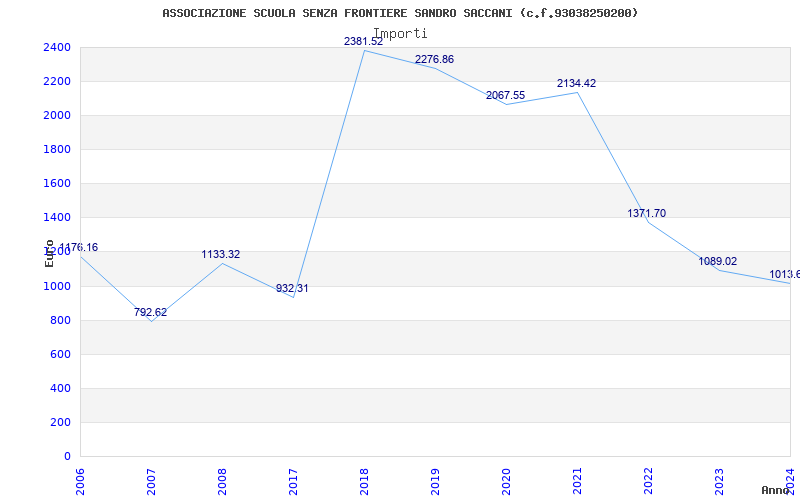Screen dimensions: 800x500
Task: Click the 2022 x-axis year label
Action: tap(648, 481)
